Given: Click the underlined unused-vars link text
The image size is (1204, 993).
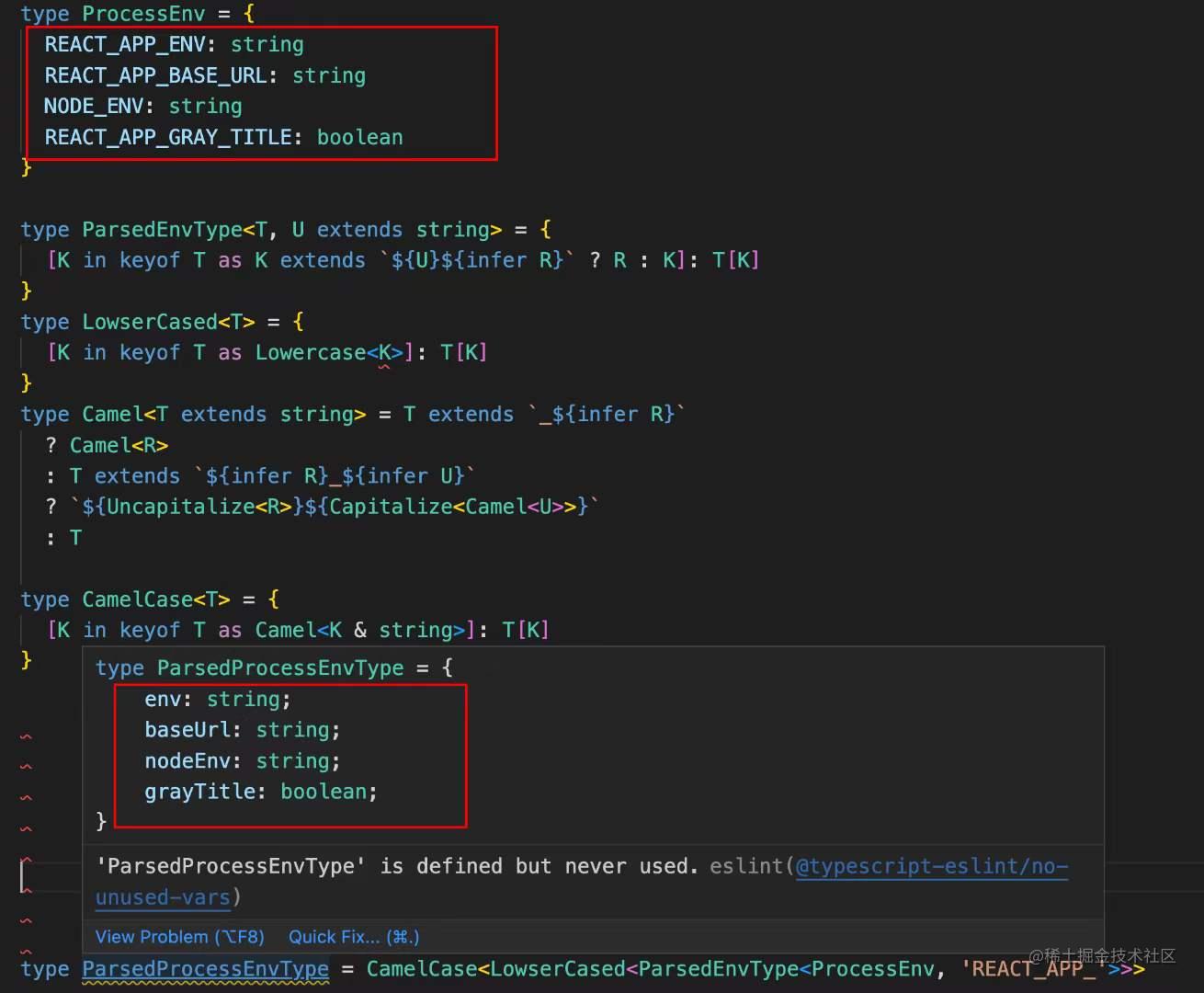Looking at the screenshot, I should pyautogui.click(x=162, y=896).
